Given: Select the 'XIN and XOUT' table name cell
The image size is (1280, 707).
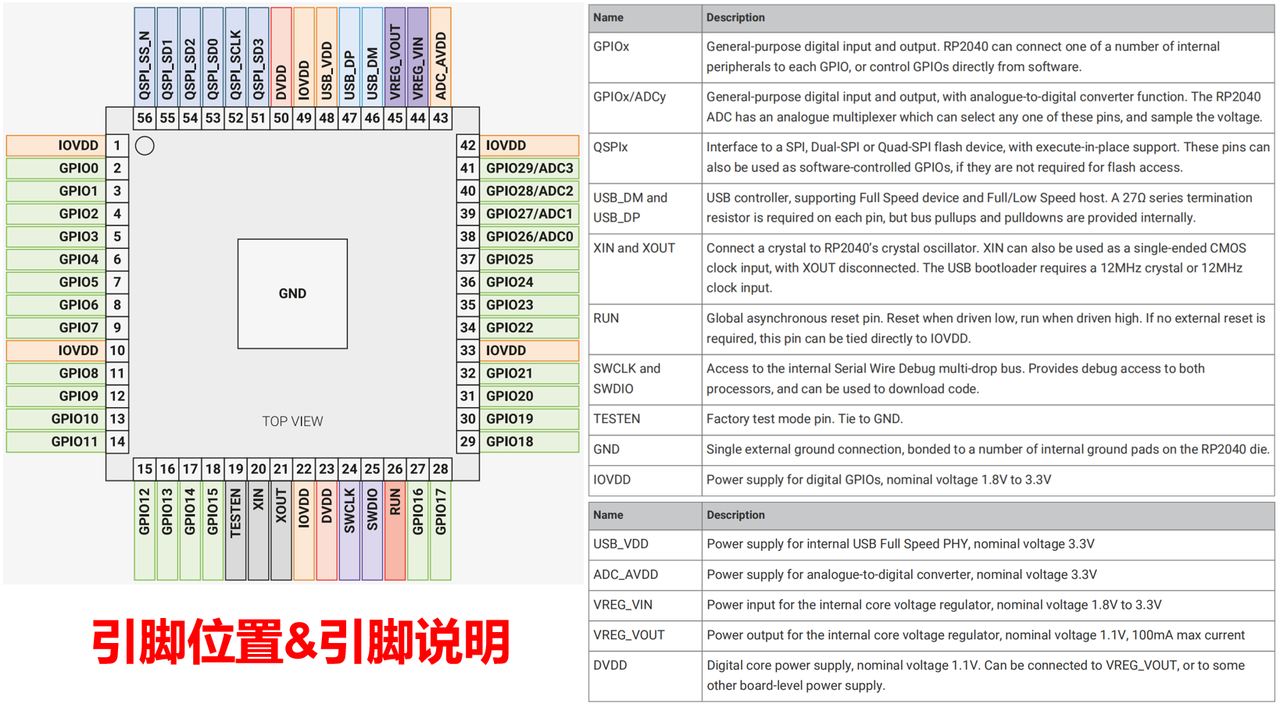Looking at the screenshot, I should pos(645,268).
